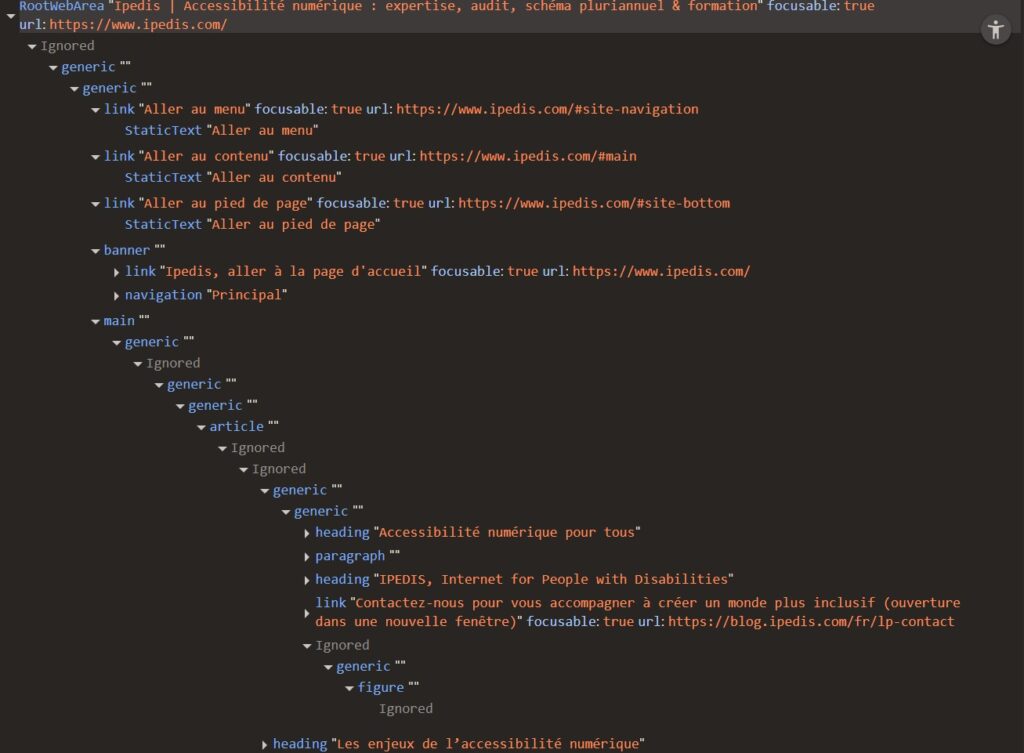
Task: Expand heading 'IPEDIS, Internet for People with Disabilities'
Action: tap(306, 579)
